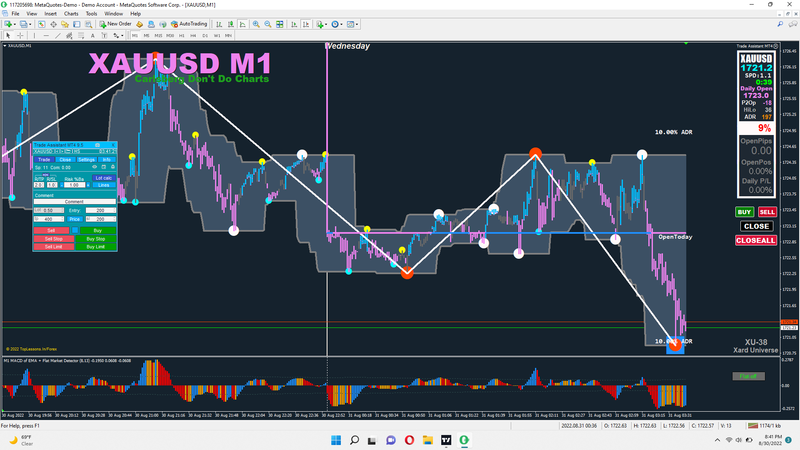Open the Tools menu
Viewport: 800px width, 450px height.
coord(91,14)
